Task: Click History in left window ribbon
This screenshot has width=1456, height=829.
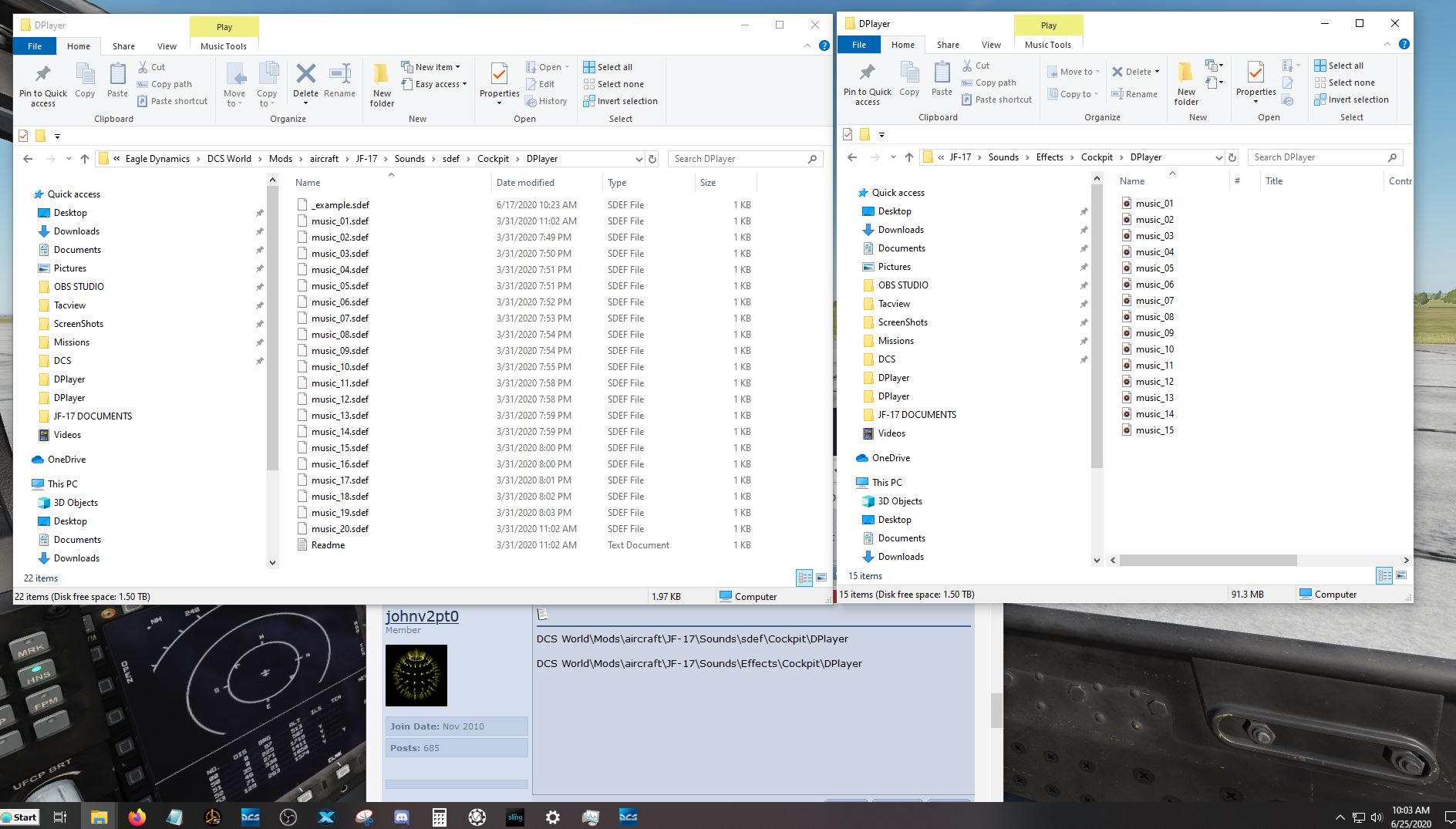Action: coord(546,101)
